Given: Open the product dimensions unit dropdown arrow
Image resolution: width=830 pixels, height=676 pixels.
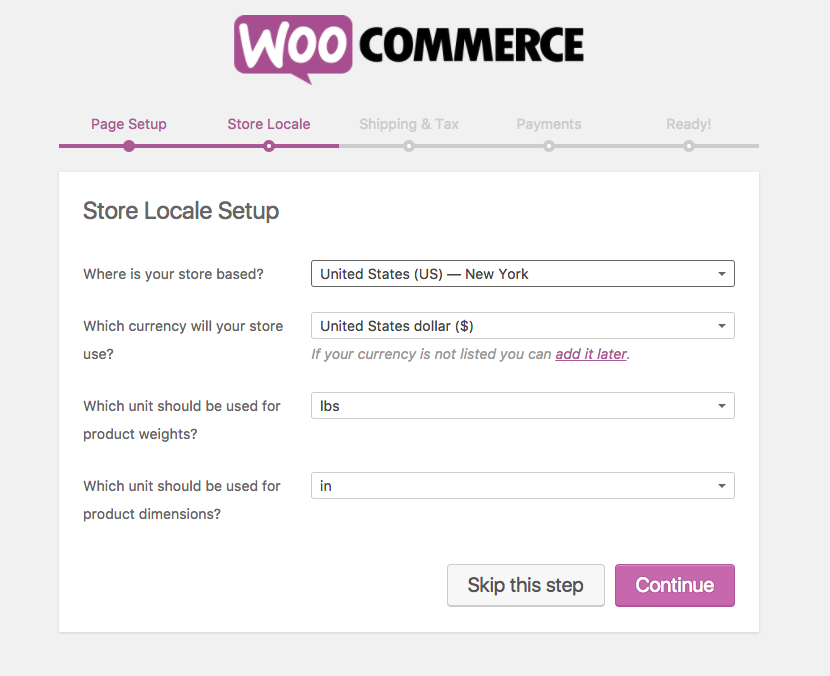Looking at the screenshot, I should (721, 486).
